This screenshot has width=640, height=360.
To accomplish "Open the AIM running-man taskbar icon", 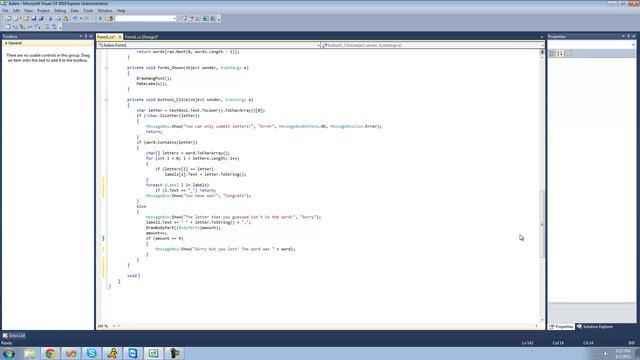I will coord(112,353).
